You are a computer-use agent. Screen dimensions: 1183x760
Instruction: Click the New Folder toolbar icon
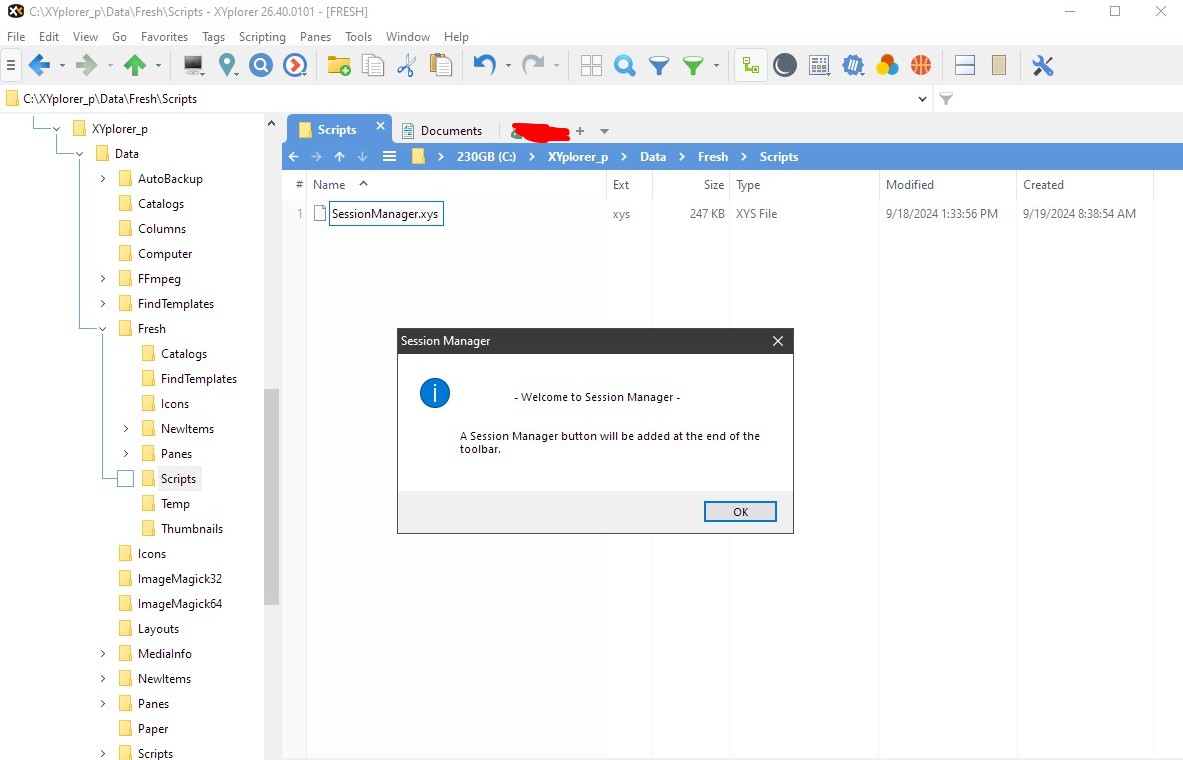tap(339, 66)
